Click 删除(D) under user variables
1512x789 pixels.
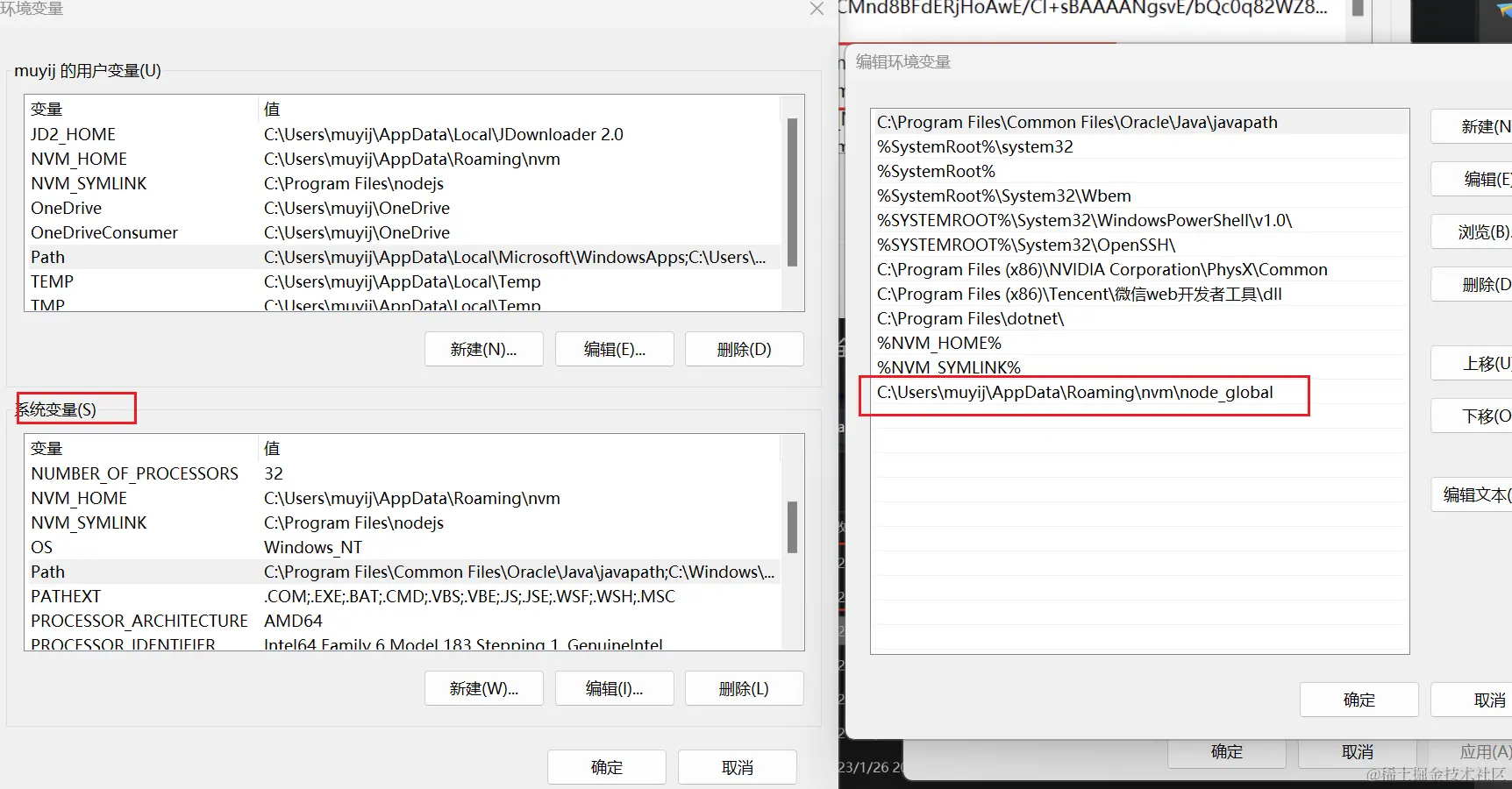tap(745, 349)
